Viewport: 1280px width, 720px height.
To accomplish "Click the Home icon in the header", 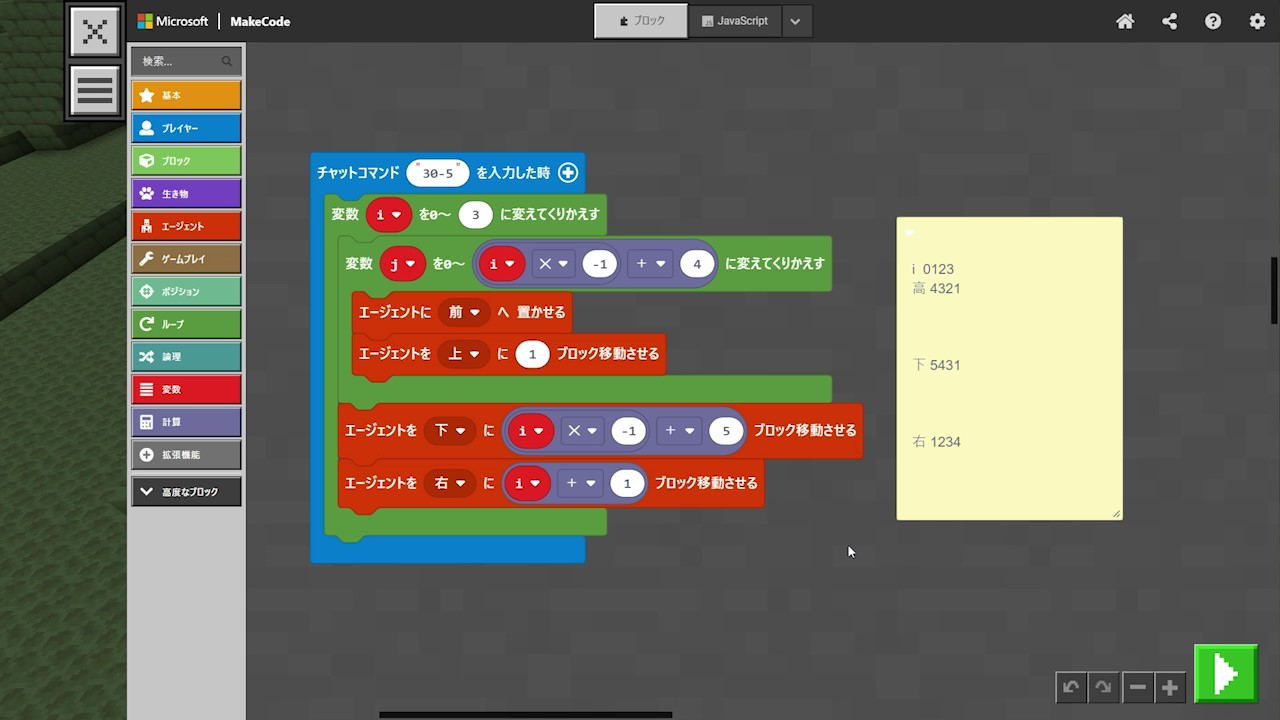I will point(1125,21).
